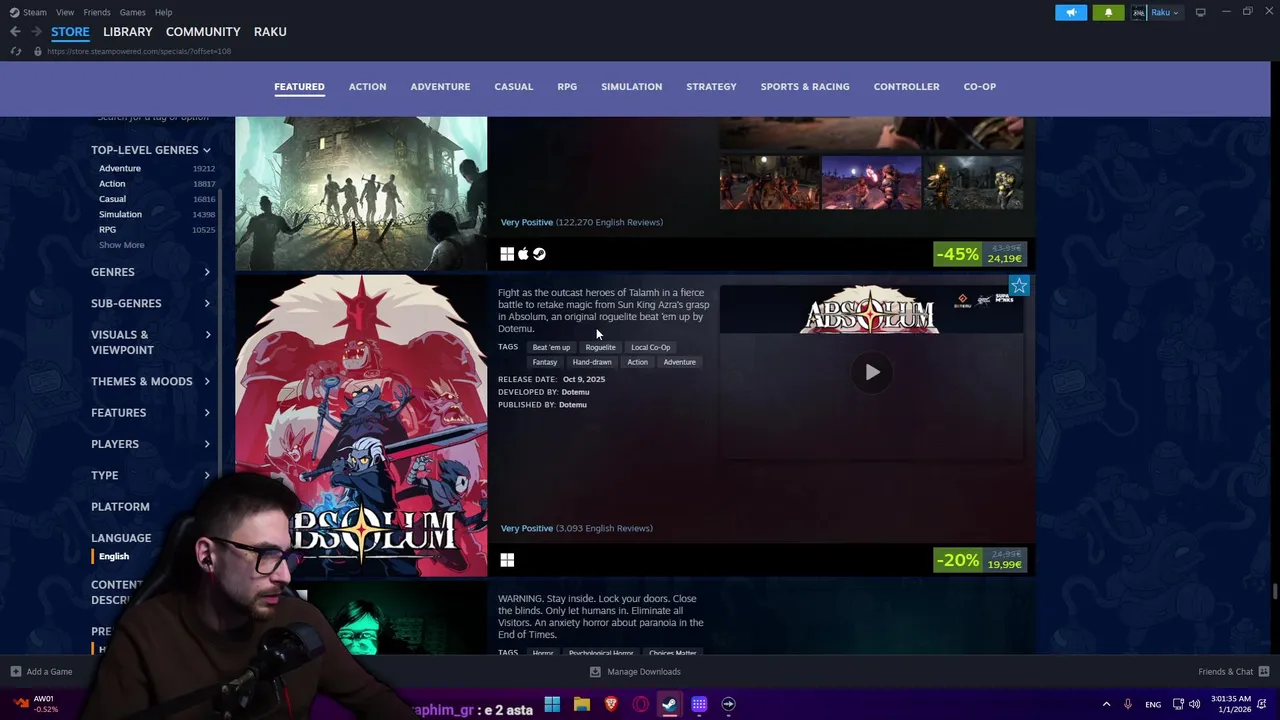Expand the Type filter section

click(x=151, y=475)
